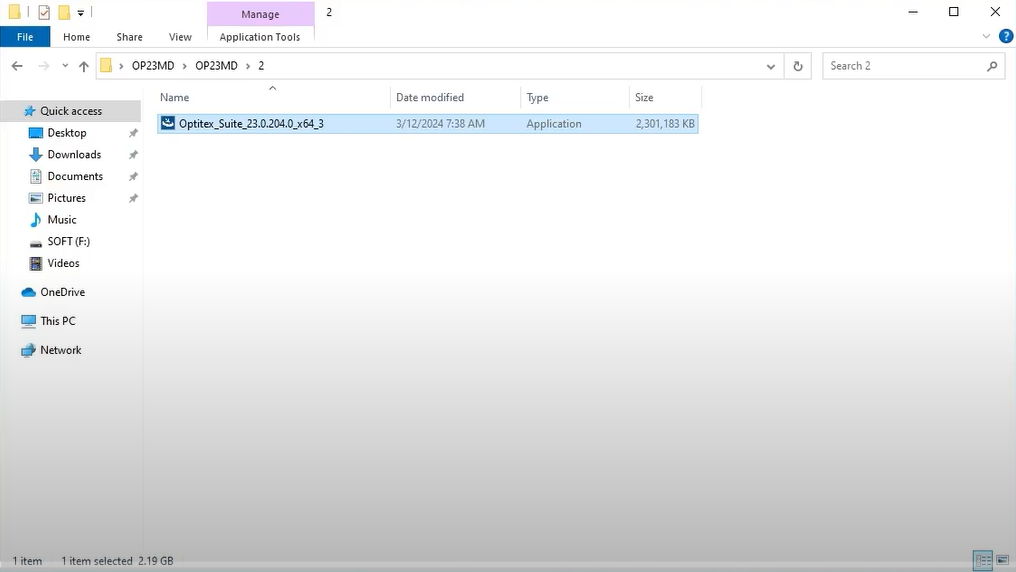Image resolution: width=1016 pixels, height=572 pixels.
Task: Open This PC in the navigation pane
Action: pyautogui.click(x=57, y=321)
